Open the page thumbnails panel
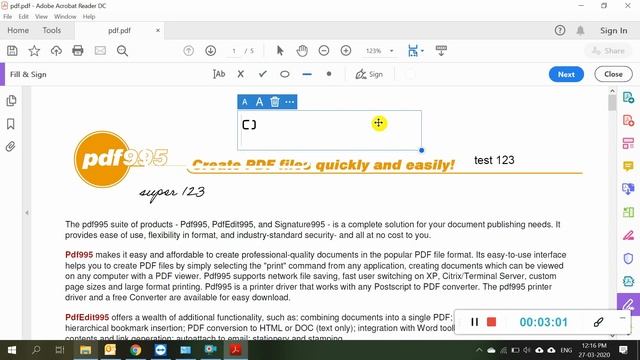This screenshot has width=640, height=360. click(11, 101)
